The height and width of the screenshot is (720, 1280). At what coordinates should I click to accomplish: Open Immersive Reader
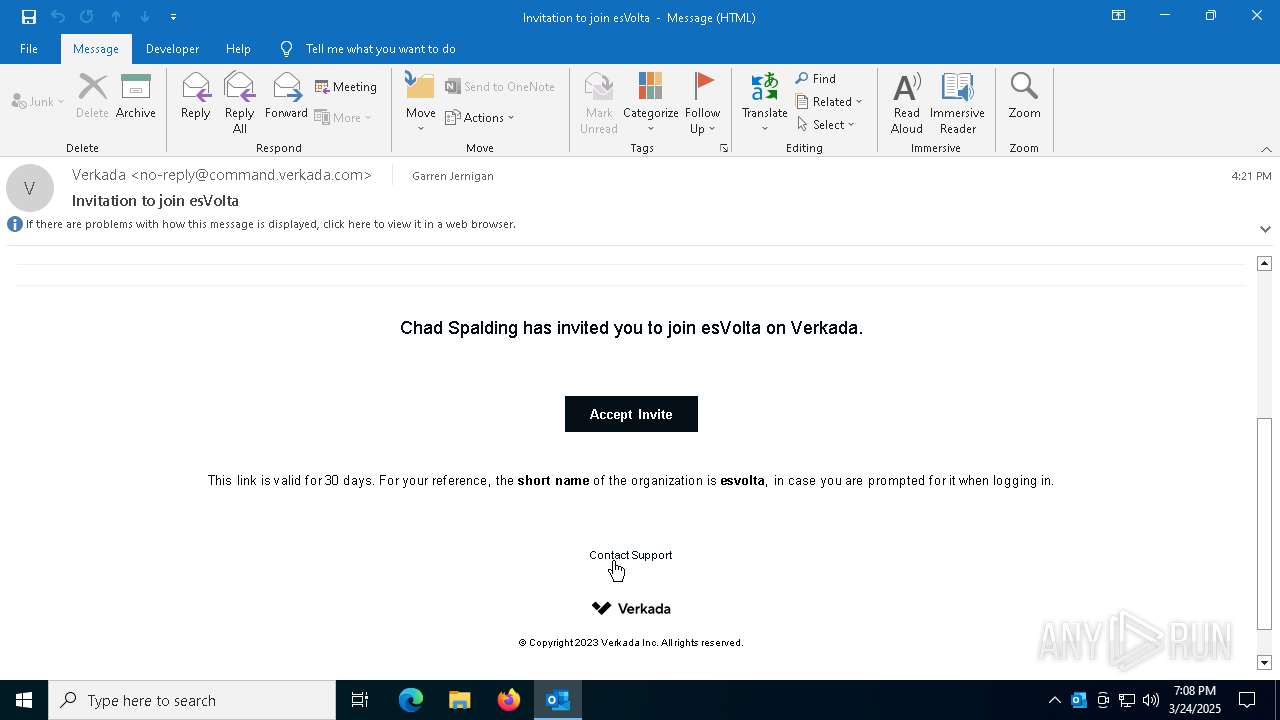(x=957, y=103)
